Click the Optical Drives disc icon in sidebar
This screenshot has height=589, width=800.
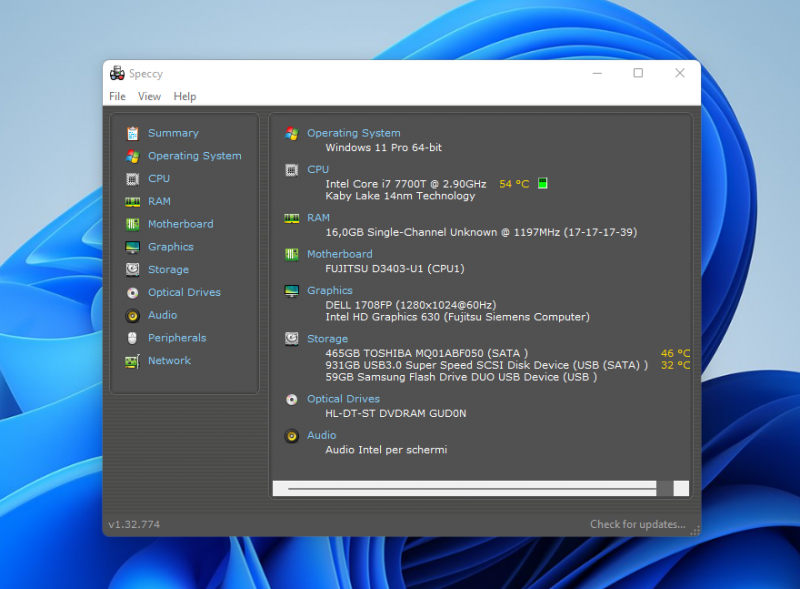(132, 293)
